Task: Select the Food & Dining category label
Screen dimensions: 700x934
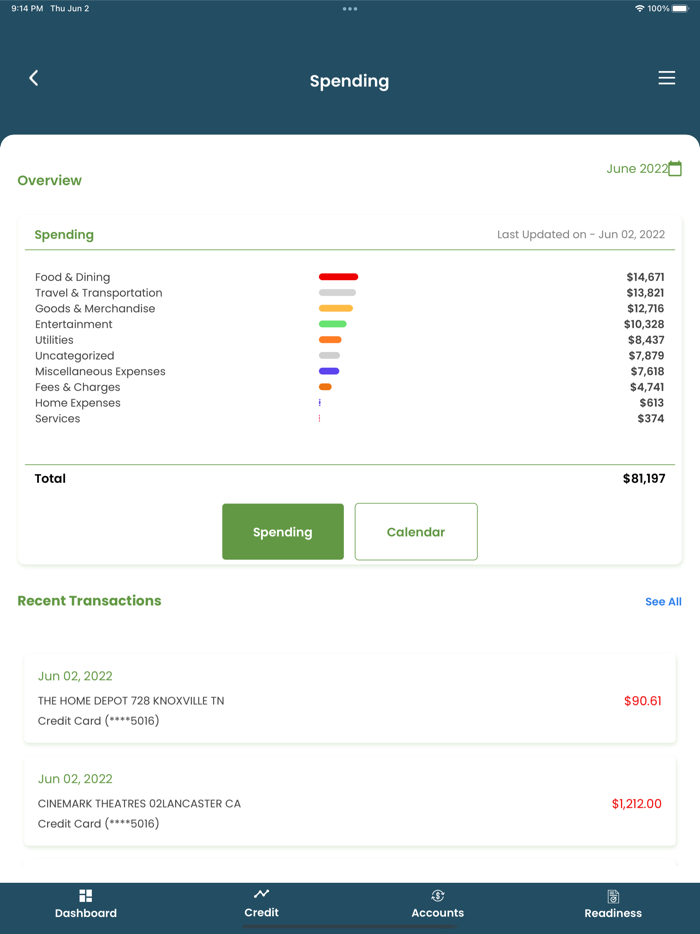Action: 73,277
